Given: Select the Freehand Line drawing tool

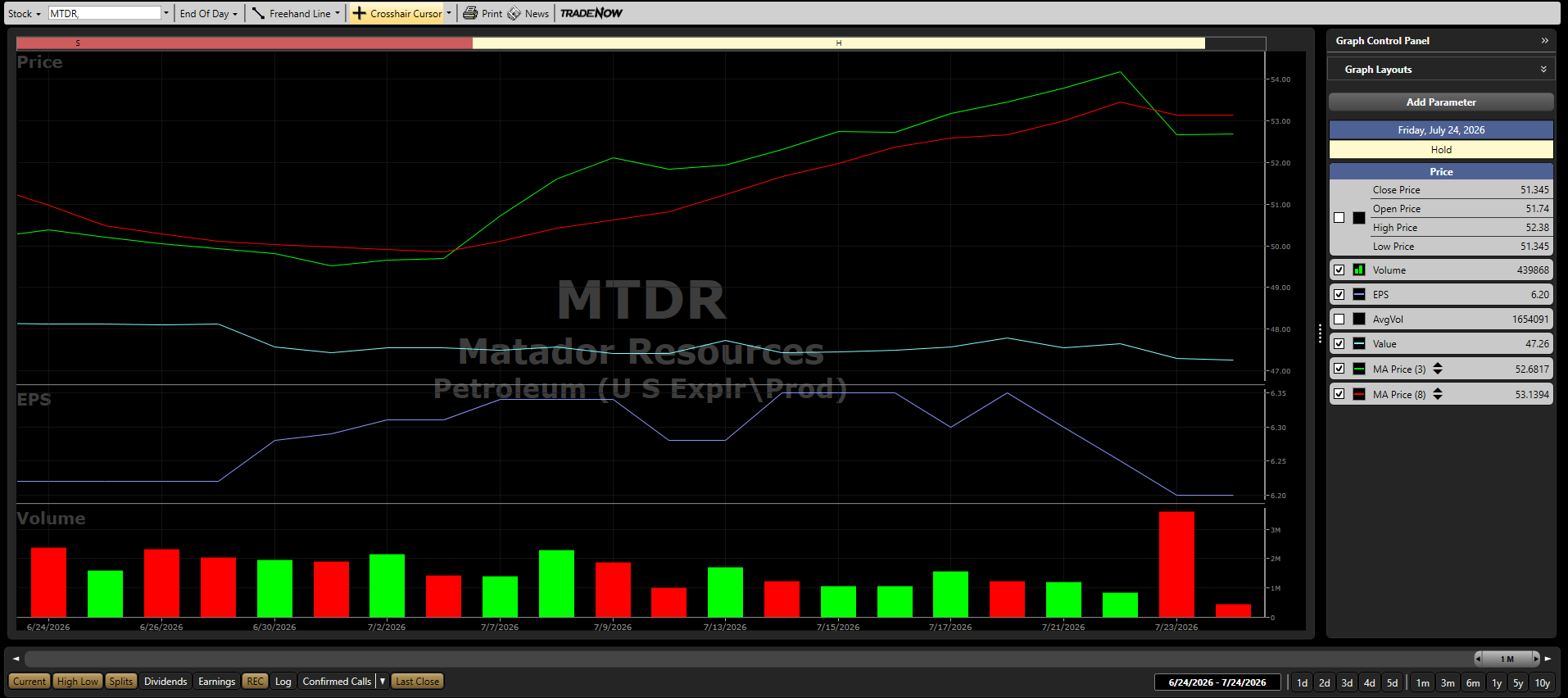Looking at the screenshot, I should [x=291, y=13].
